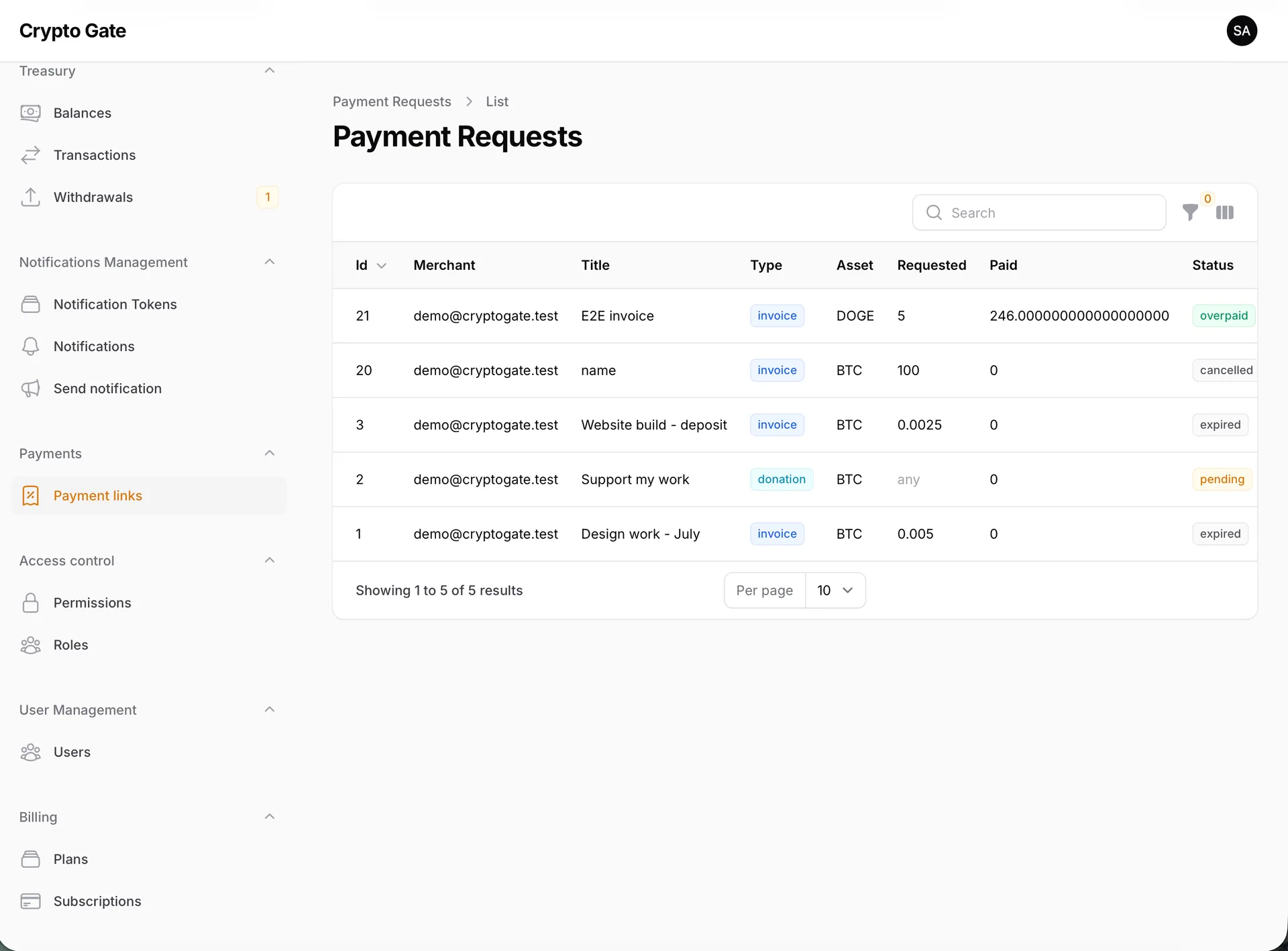Viewport: 1288px width, 951px height.
Task: Focus the Search input field
Action: tap(1039, 213)
